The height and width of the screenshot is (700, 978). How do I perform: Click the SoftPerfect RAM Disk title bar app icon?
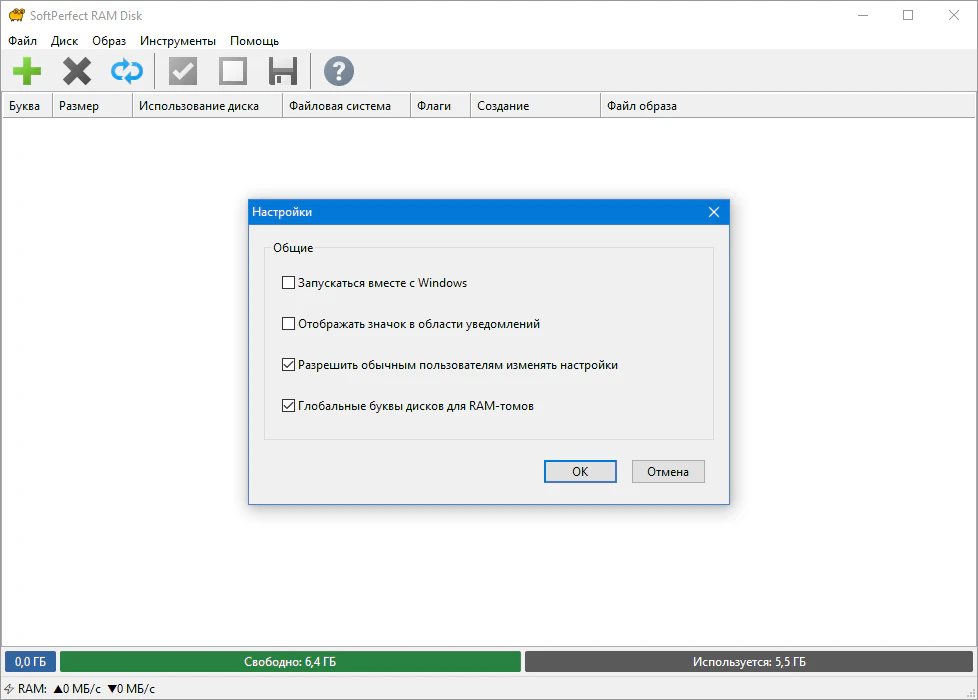tap(15, 15)
